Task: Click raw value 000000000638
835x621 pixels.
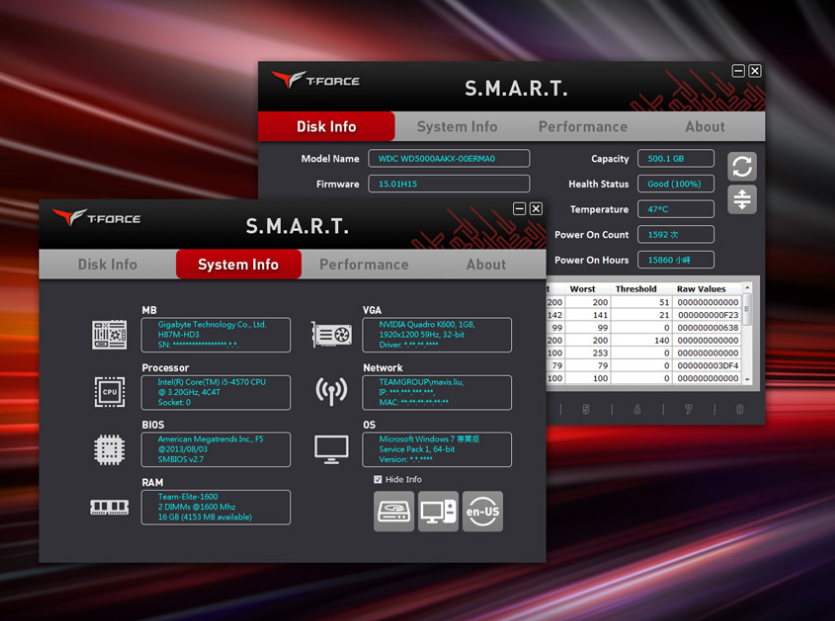Action: coord(708,328)
